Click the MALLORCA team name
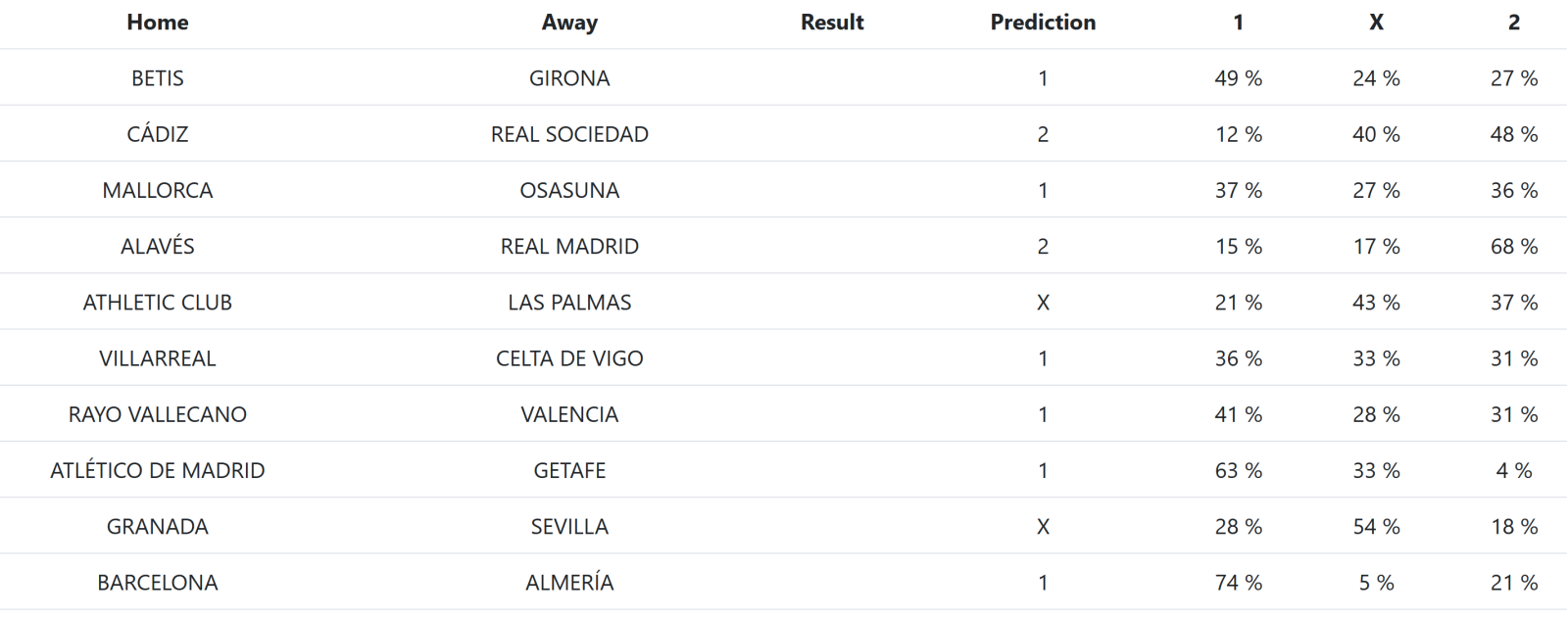Viewport: 1568px width, 617px height. pyautogui.click(x=157, y=190)
